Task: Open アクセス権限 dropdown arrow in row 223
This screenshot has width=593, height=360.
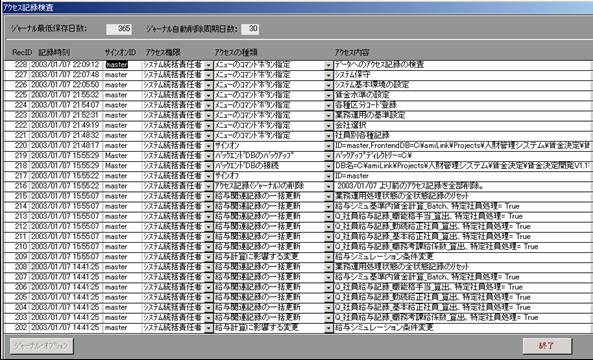Action: [208, 115]
